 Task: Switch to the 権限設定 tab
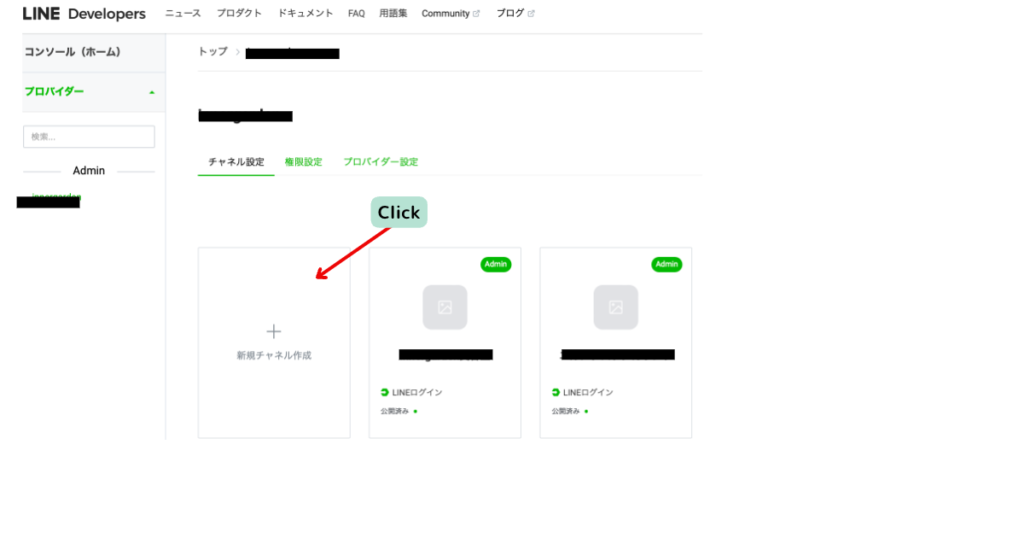303,162
